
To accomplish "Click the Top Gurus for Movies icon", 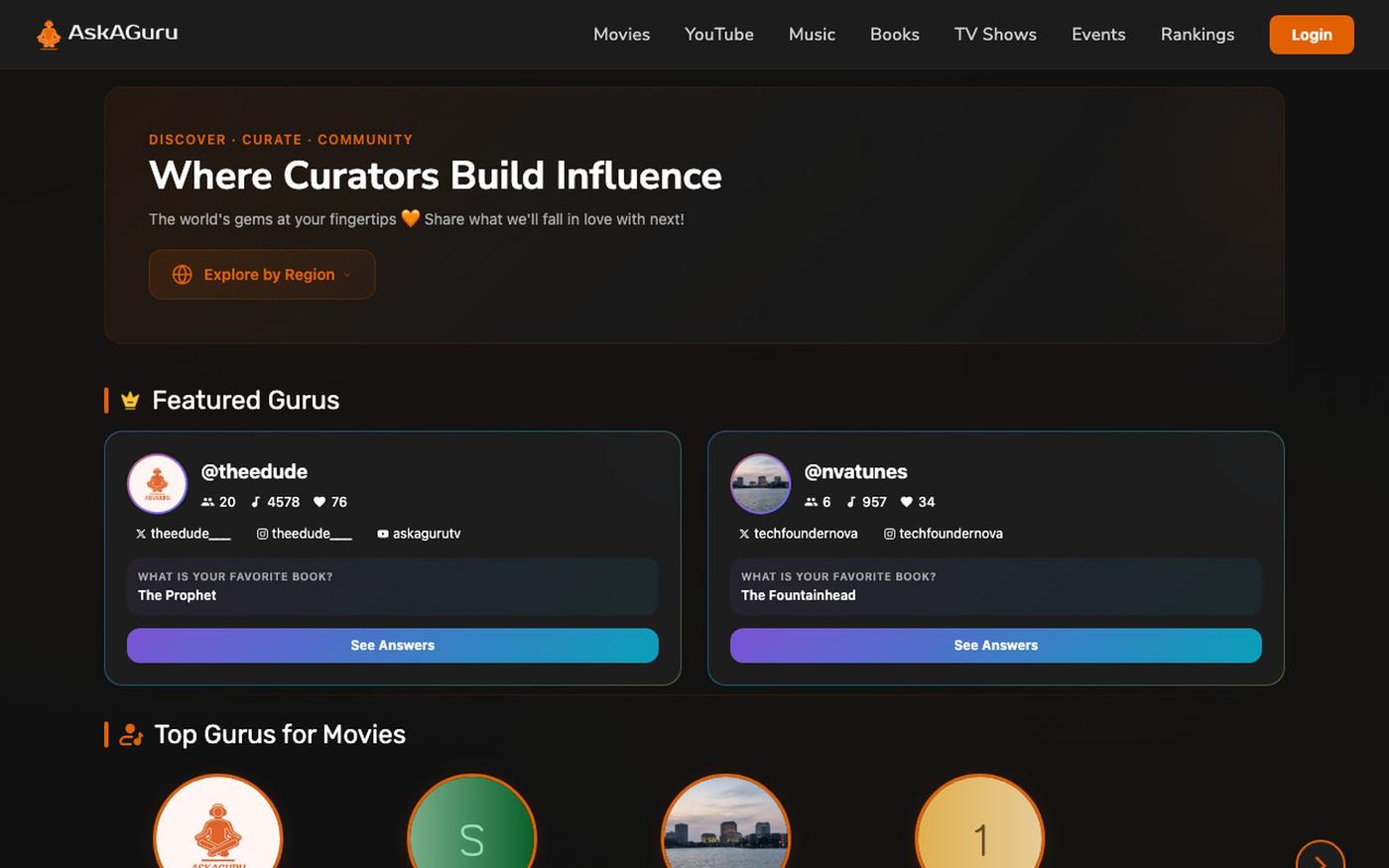I will (131, 735).
